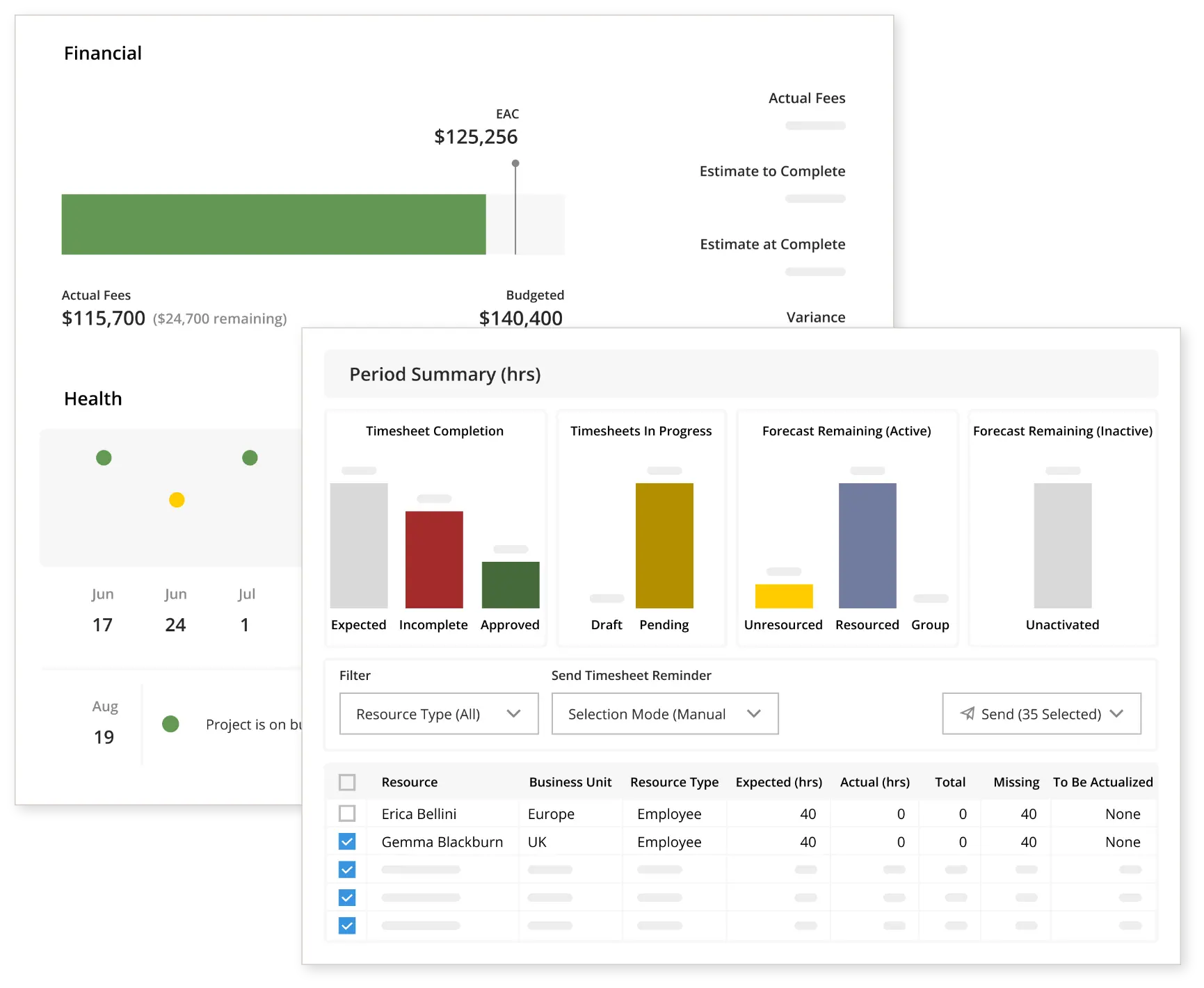Click the green status dot beside Aug 19
This screenshot has height=988, width=1204.
pyautogui.click(x=170, y=724)
